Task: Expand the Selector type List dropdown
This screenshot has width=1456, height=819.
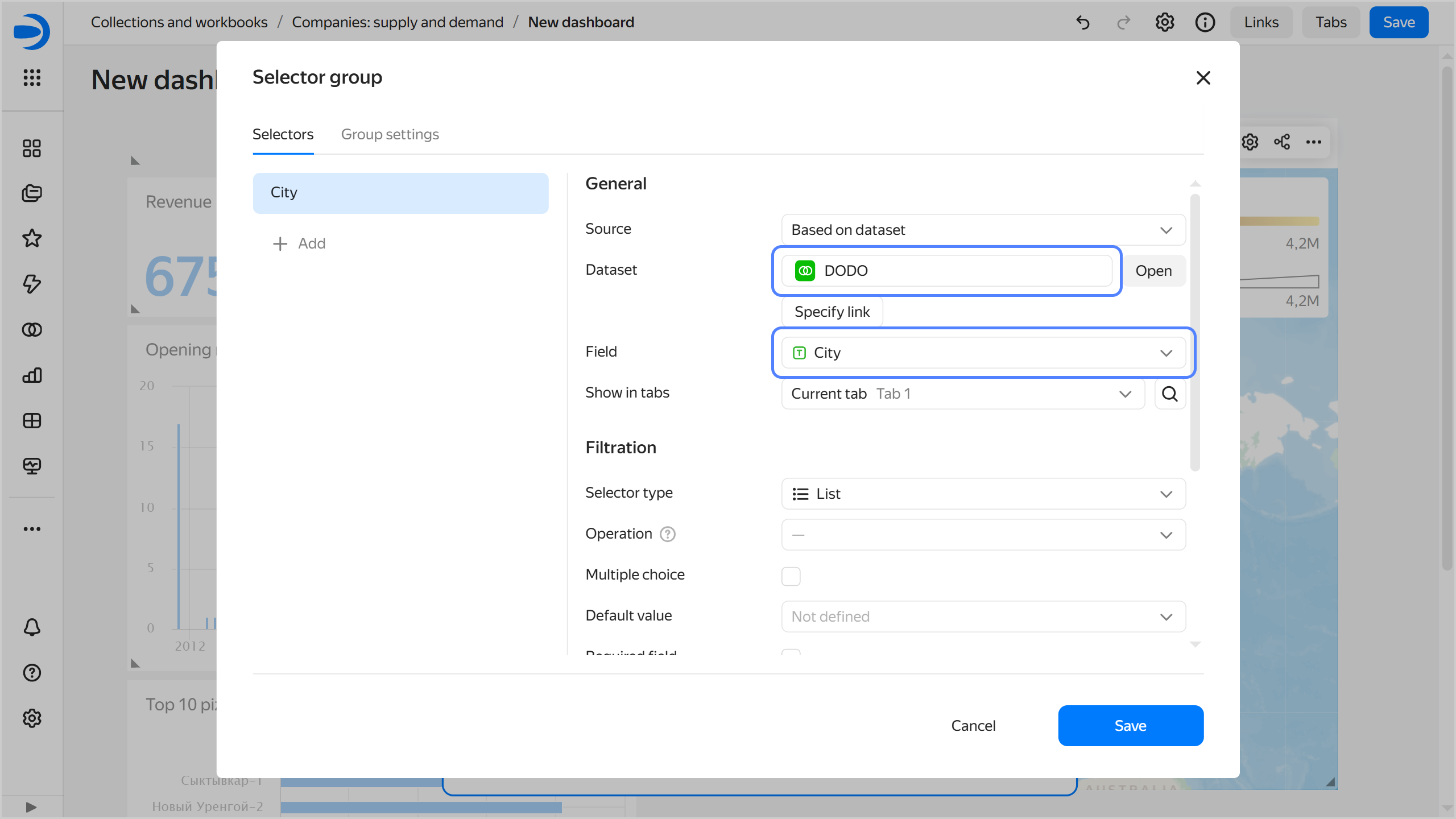Action: (983, 494)
